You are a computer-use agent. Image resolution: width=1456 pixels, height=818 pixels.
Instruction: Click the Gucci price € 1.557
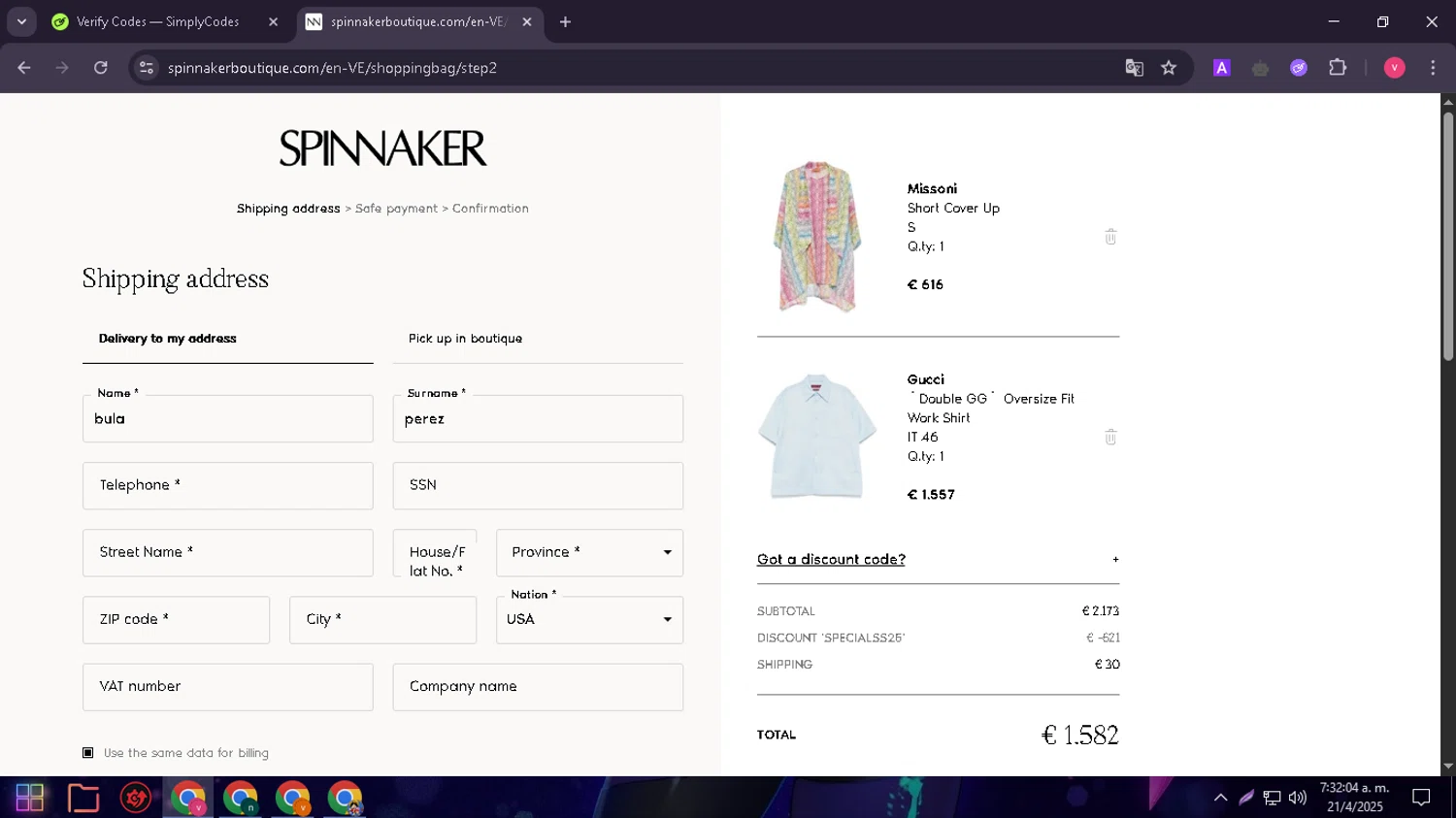coord(931,495)
